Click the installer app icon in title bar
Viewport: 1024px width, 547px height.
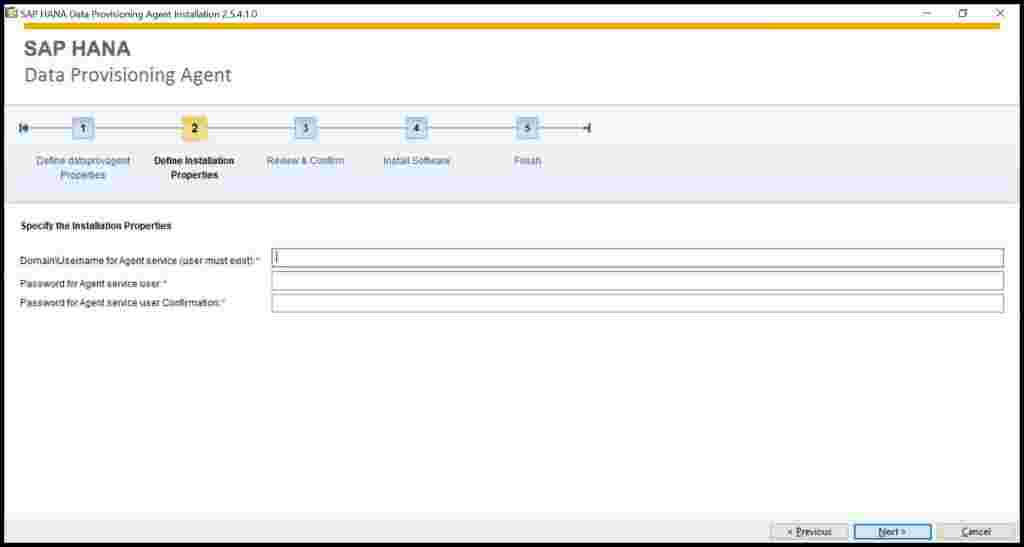tap(11, 13)
